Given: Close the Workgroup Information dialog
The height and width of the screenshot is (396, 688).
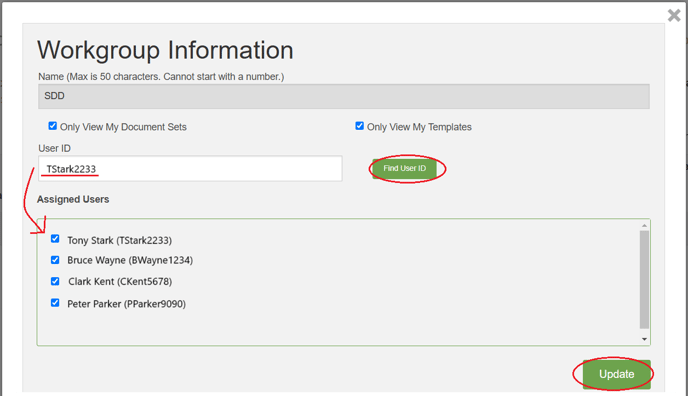Looking at the screenshot, I should pos(674,15).
